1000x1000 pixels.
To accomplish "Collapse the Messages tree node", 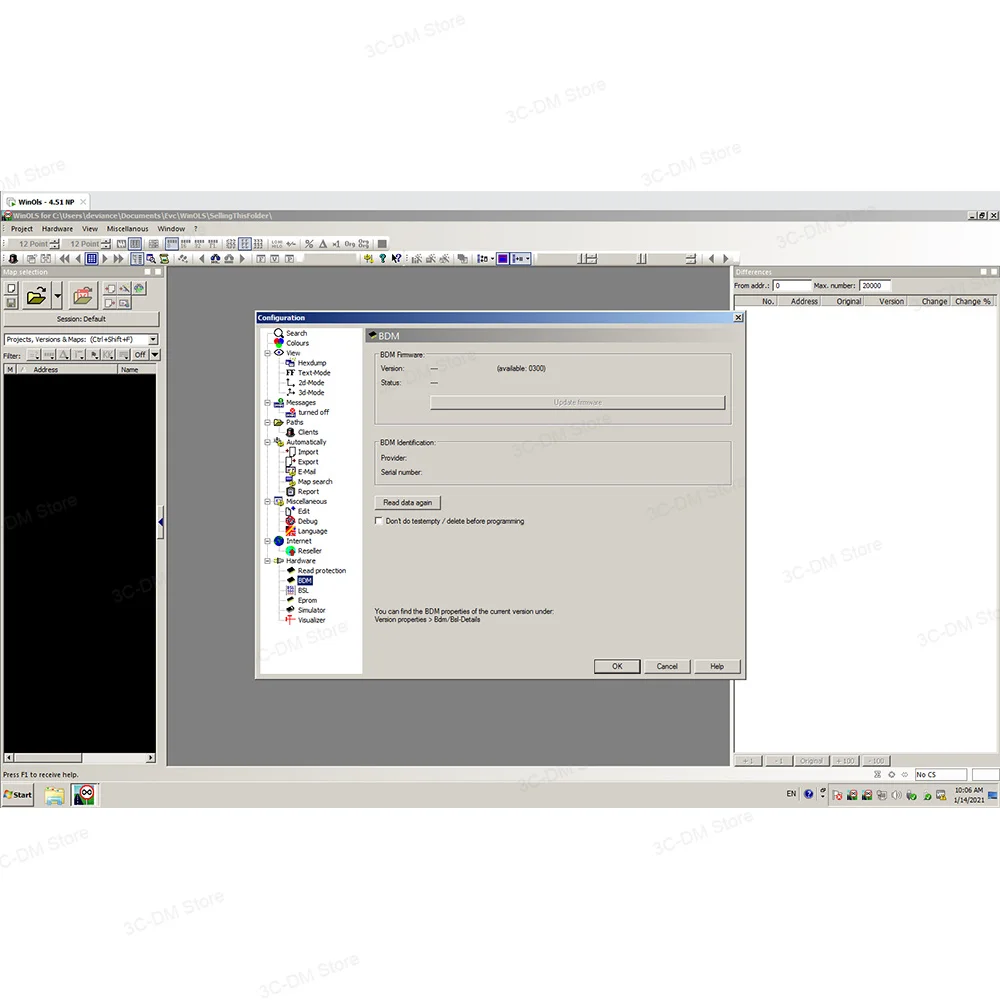I will click(268, 402).
